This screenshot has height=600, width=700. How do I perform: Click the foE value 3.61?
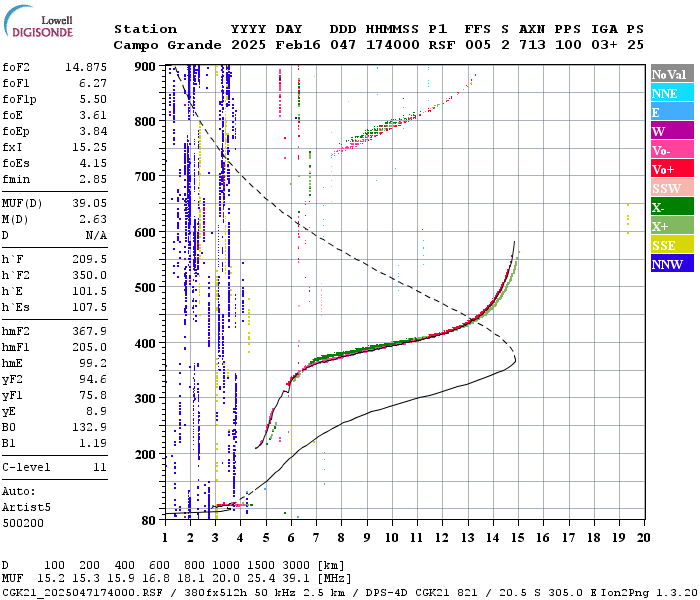point(93,116)
